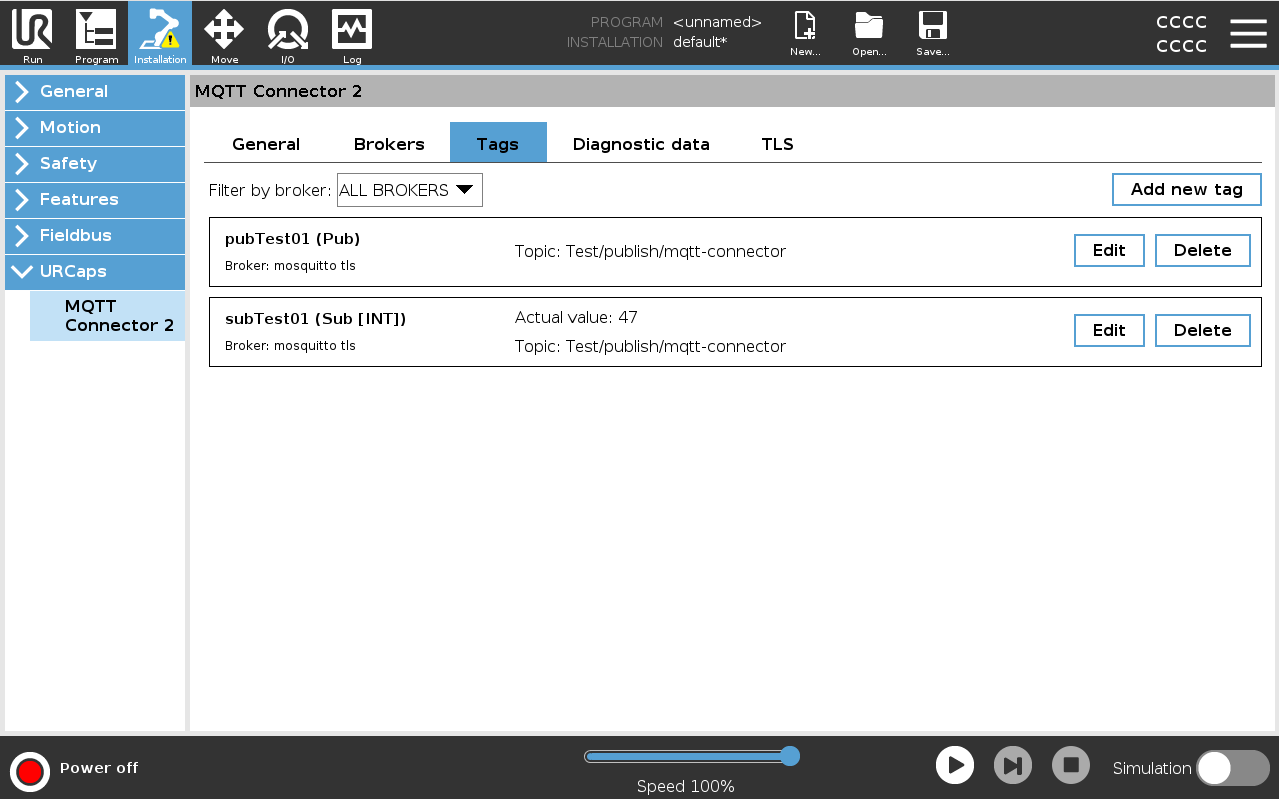
Task: Expand the Safety section
Action: [95, 164]
